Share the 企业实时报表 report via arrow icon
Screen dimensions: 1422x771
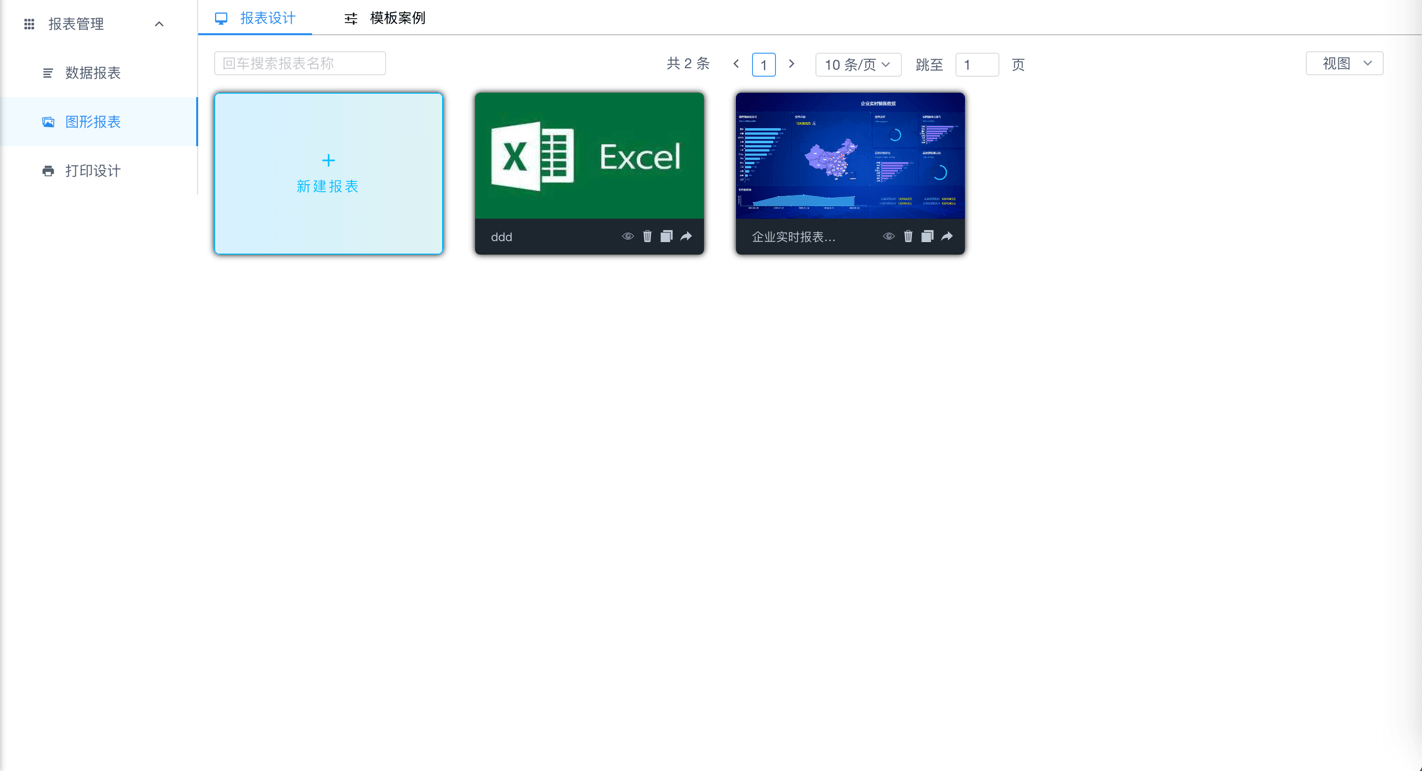(x=947, y=237)
